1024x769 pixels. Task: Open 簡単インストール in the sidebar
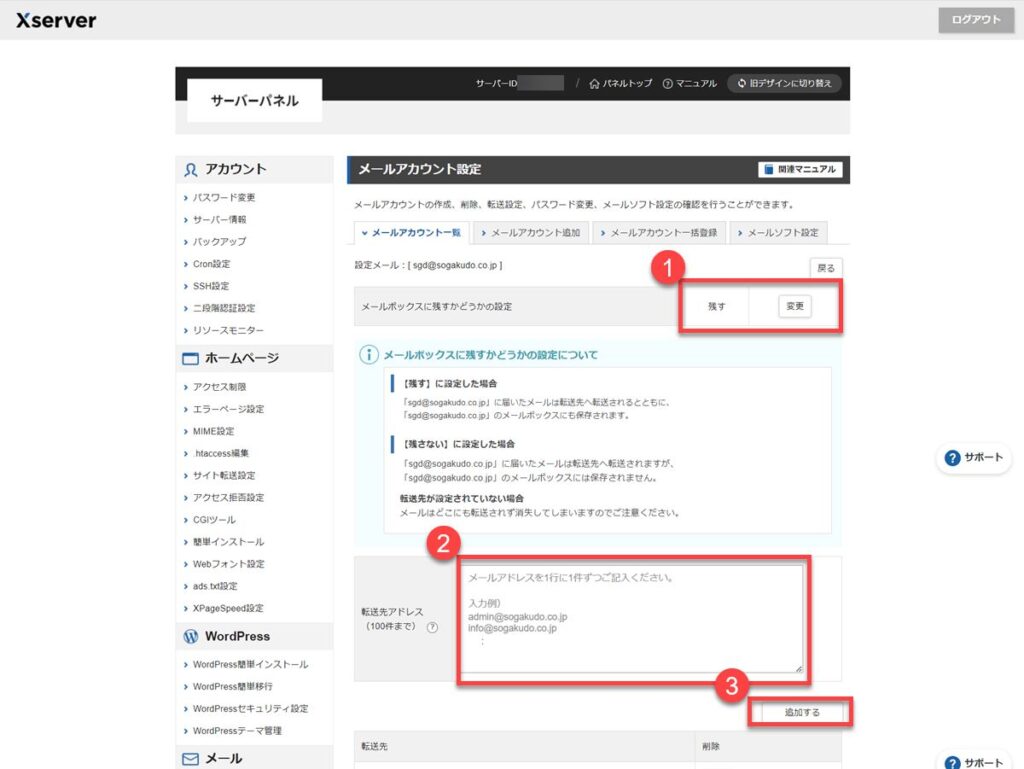[x=228, y=542]
